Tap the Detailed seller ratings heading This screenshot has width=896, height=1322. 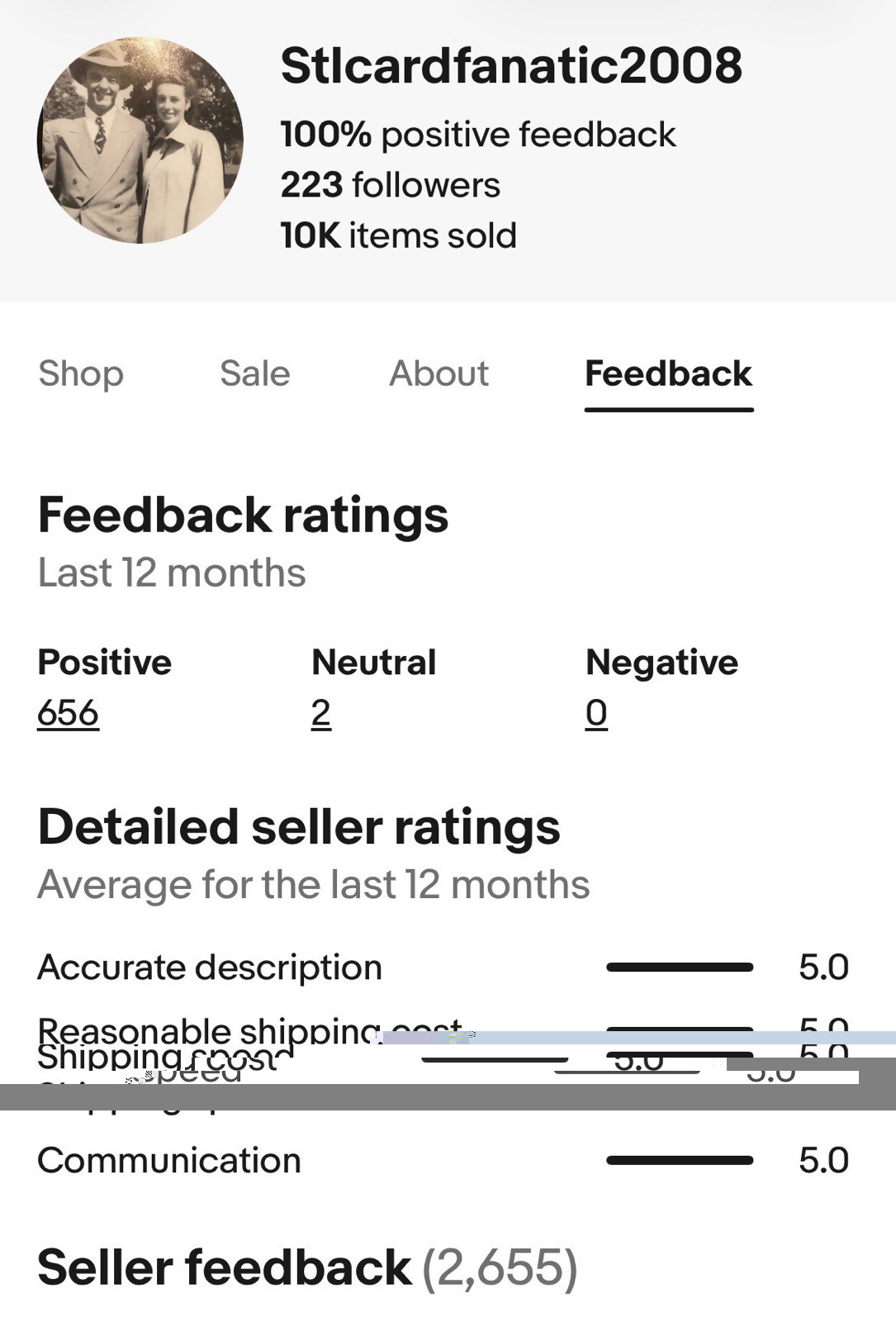[x=299, y=827]
